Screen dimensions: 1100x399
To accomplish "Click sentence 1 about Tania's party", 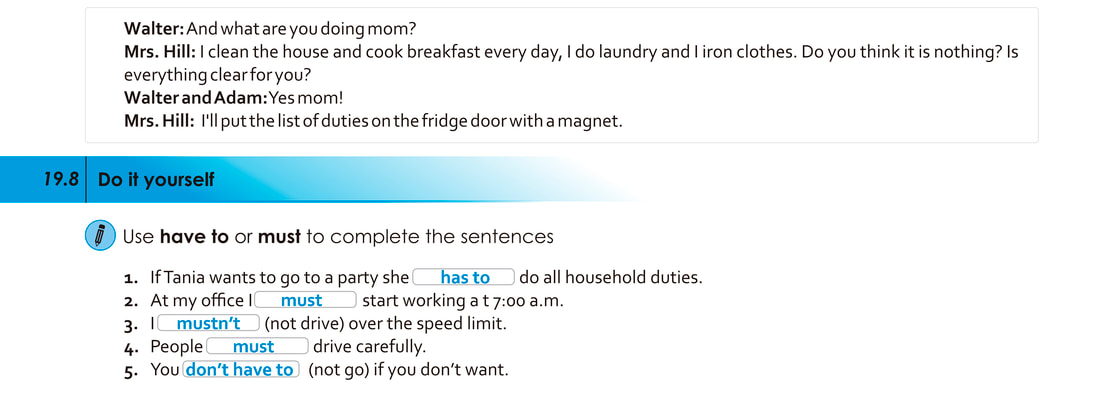I will 414,278.
